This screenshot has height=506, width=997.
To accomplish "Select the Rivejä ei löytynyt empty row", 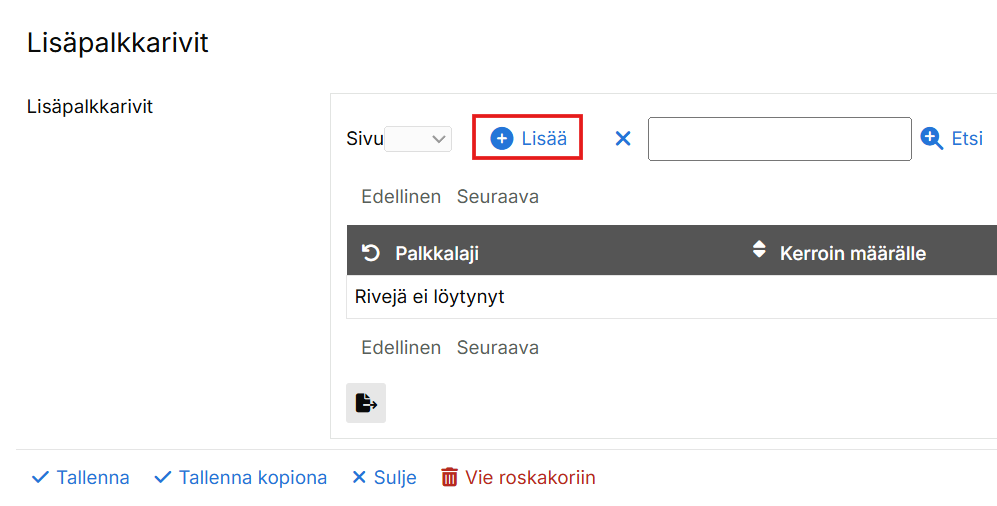I will pyautogui.click(x=430, y=297).
